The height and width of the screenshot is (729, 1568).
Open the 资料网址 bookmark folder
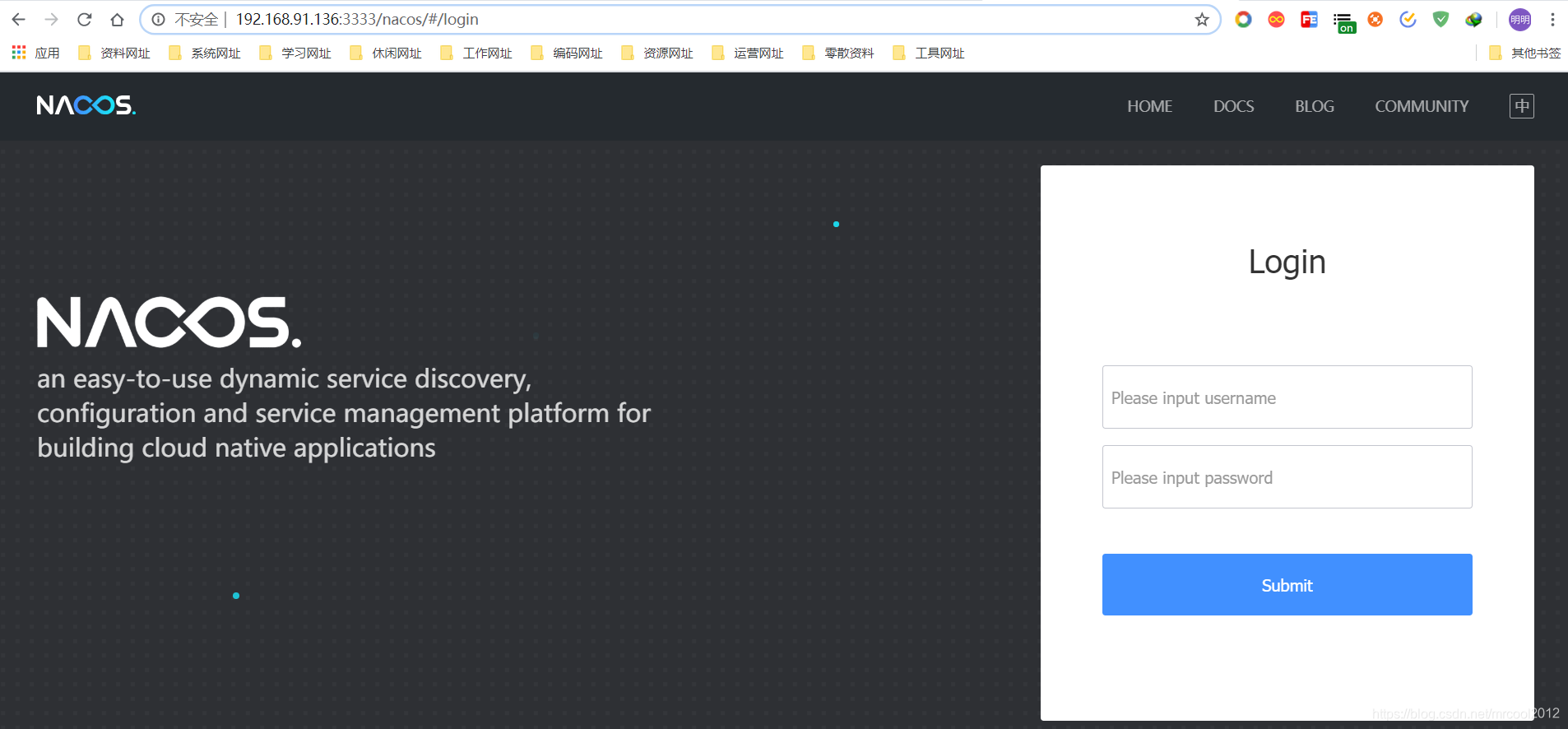coord(114,53)
